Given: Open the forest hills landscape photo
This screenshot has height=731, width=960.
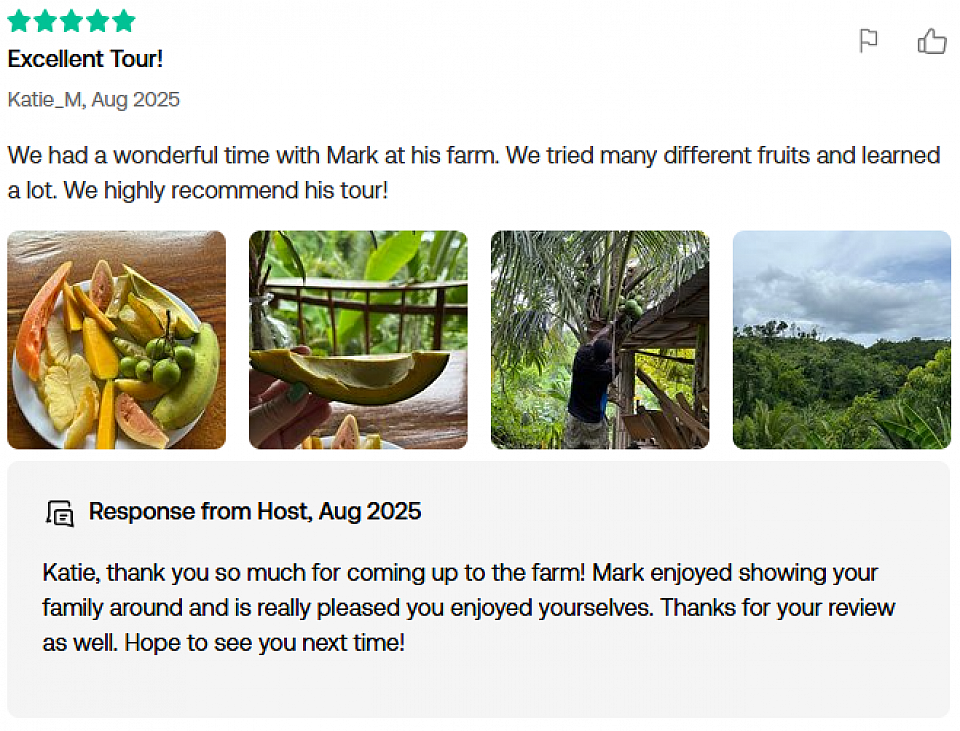Looking at the screenshot, I should tap(842, 340).
